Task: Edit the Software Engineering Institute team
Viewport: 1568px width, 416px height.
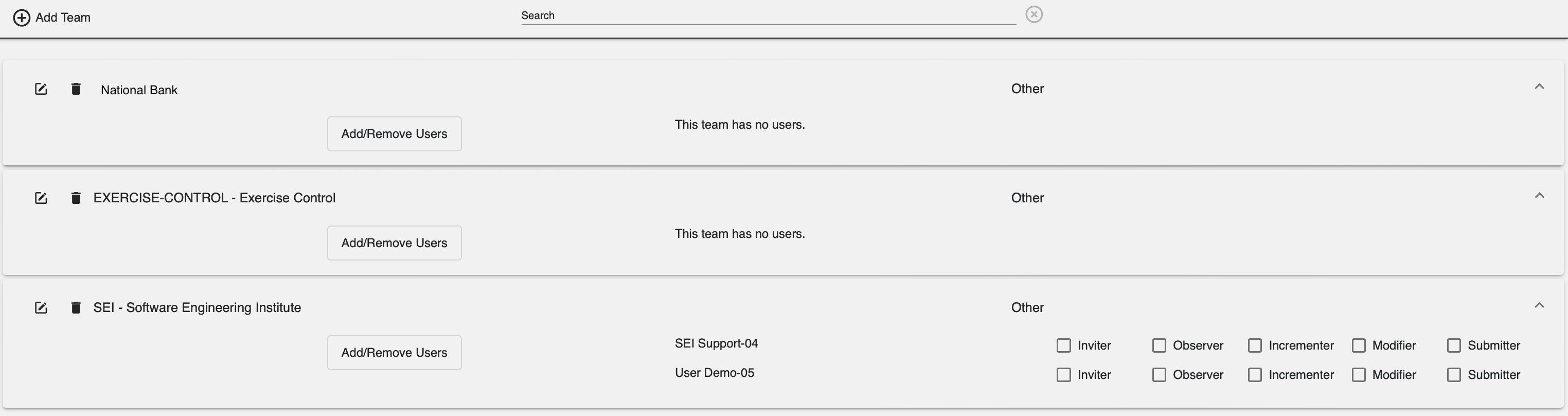Action: click(40, 307)
